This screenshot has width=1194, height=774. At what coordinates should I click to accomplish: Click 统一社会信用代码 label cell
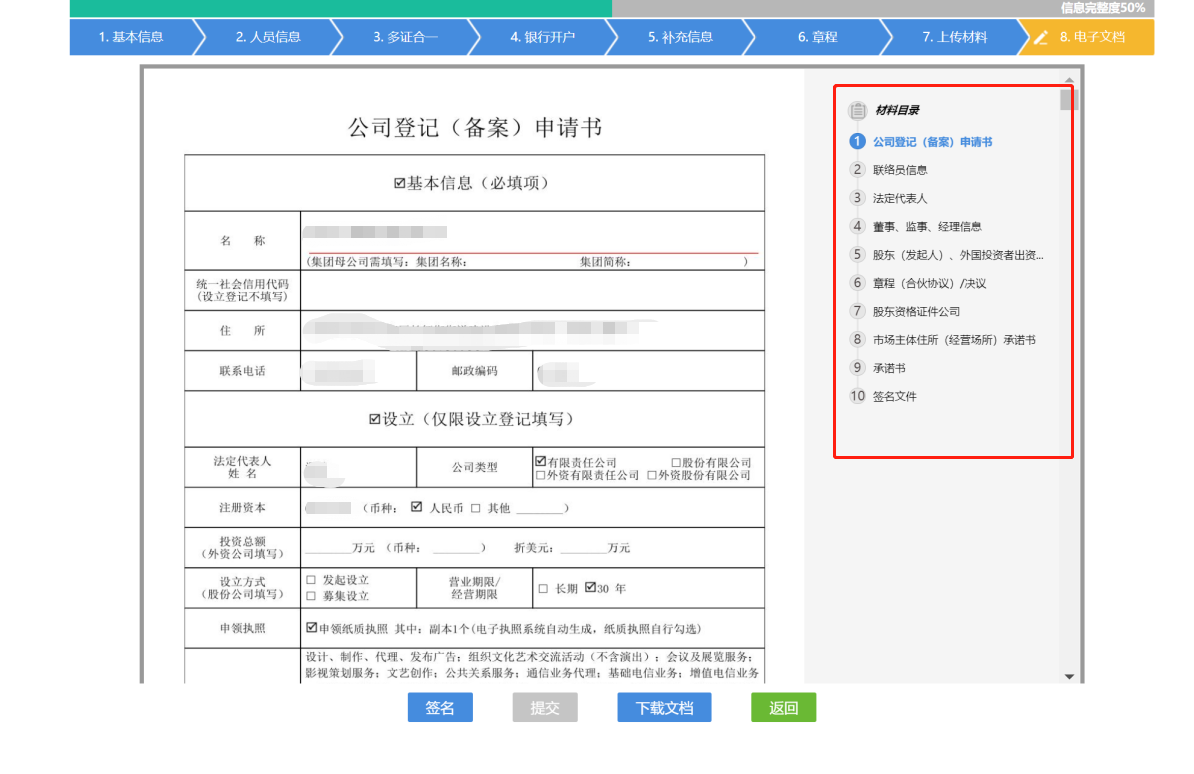pos(242,290)
